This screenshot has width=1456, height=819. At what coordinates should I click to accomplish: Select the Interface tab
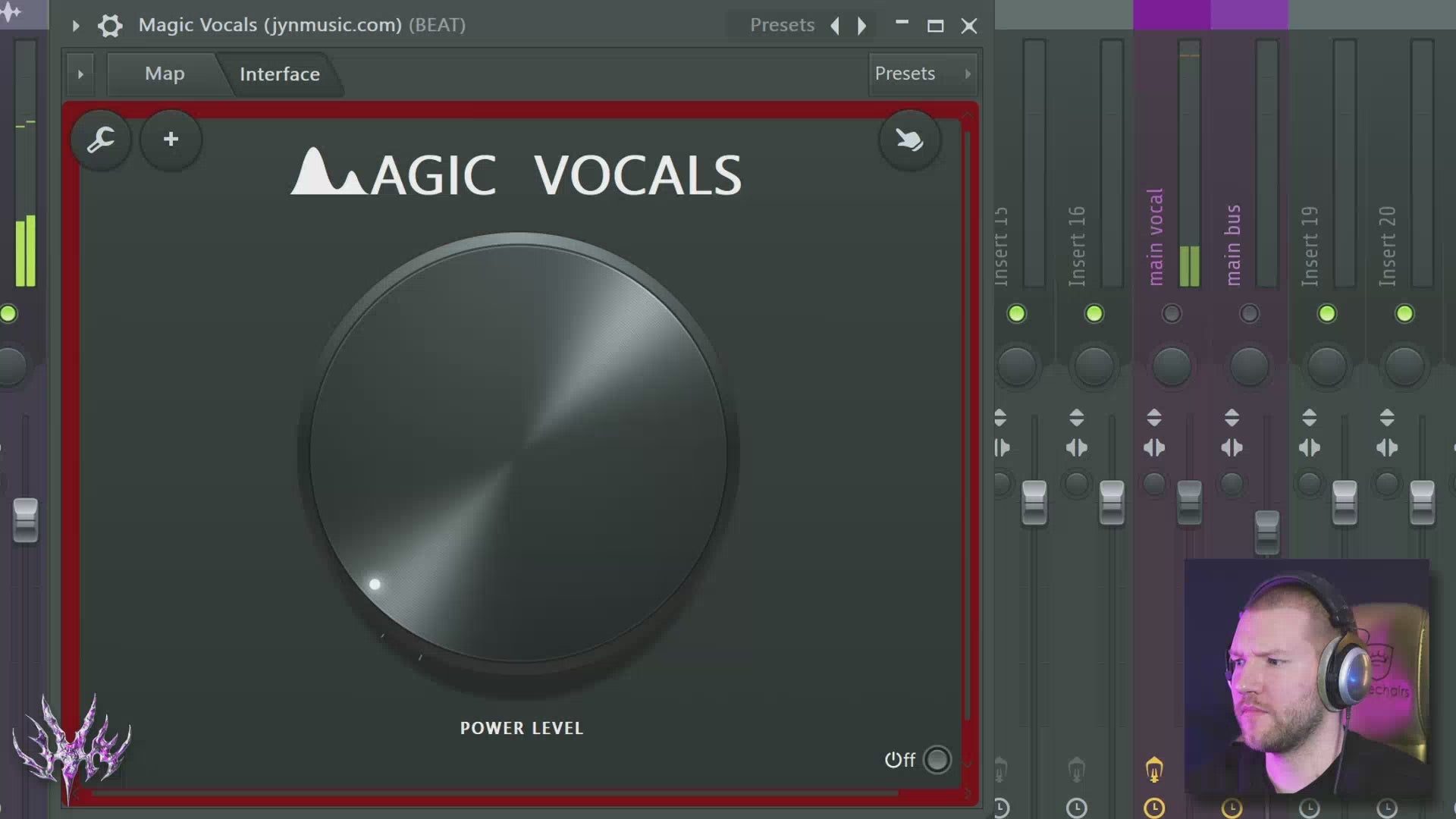point(279,74)
